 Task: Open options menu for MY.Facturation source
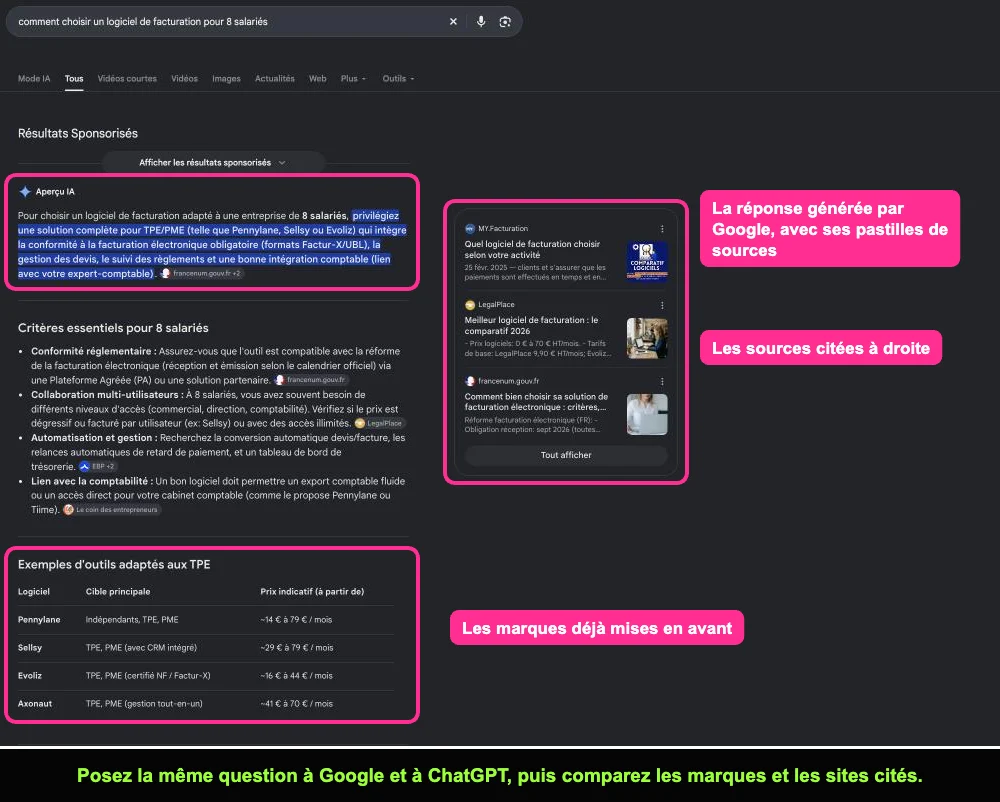coord(662,229)
